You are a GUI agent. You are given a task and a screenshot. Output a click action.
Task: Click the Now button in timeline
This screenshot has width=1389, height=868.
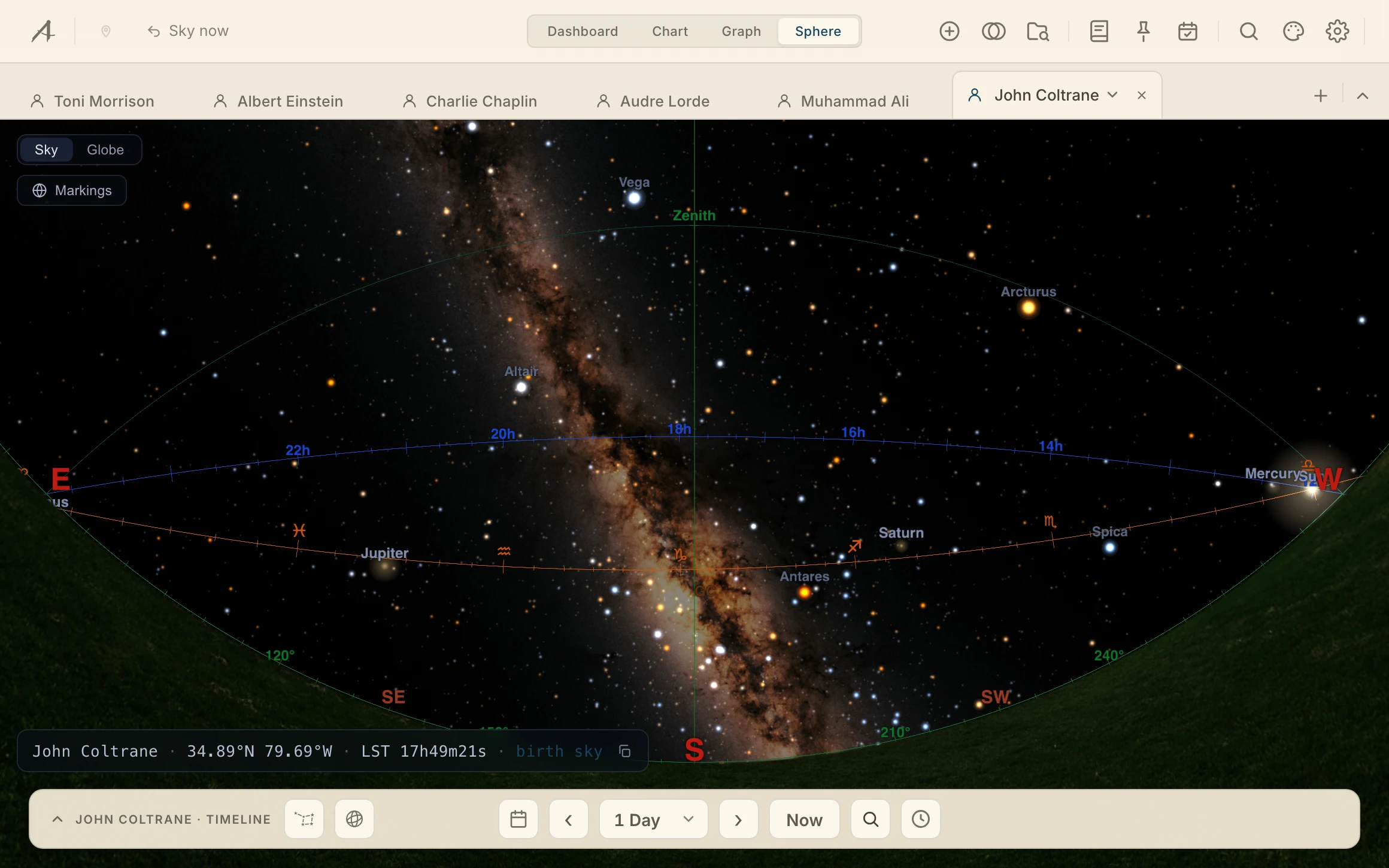(805, 819)
